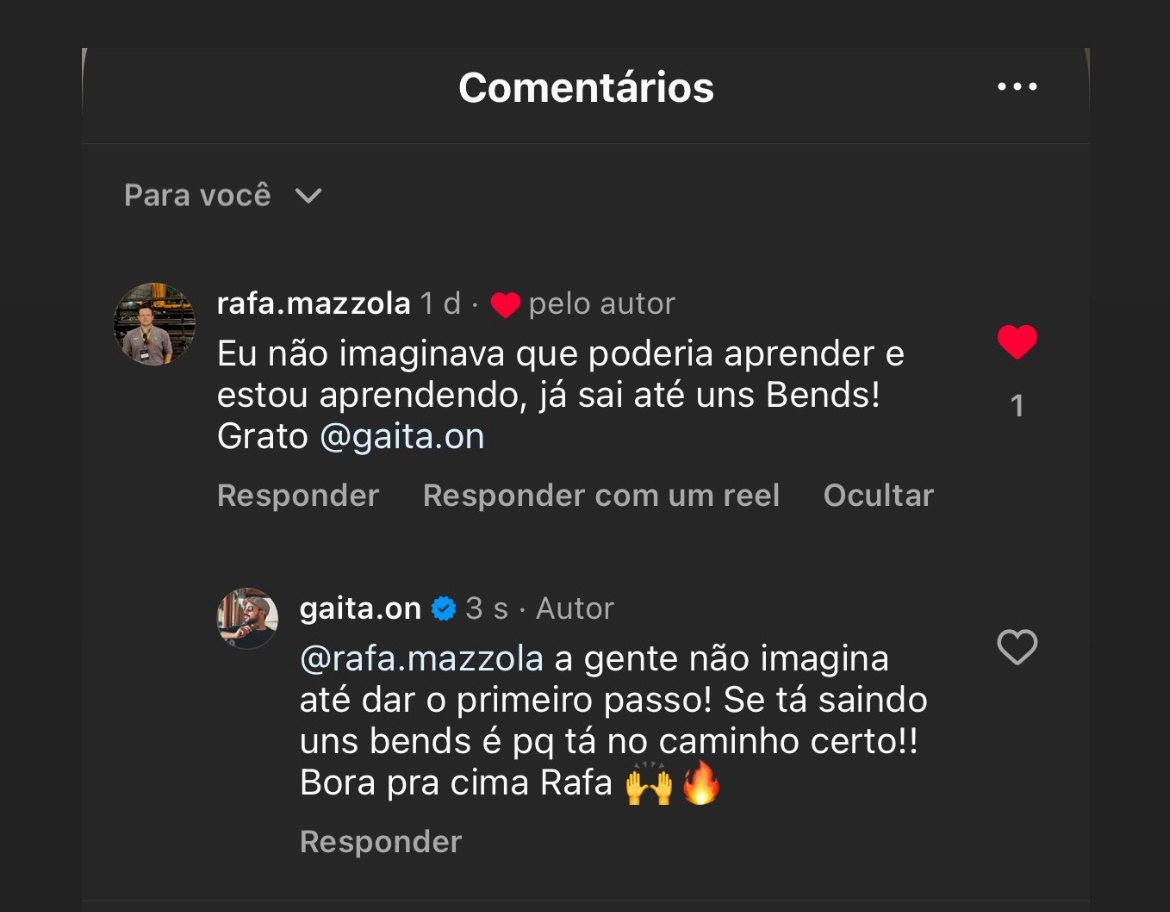Image resolution: width=1170 pixels, height=912 pixels.
Task: Click Responder under gaita.on's reply
Action: (x=380, y=842)
